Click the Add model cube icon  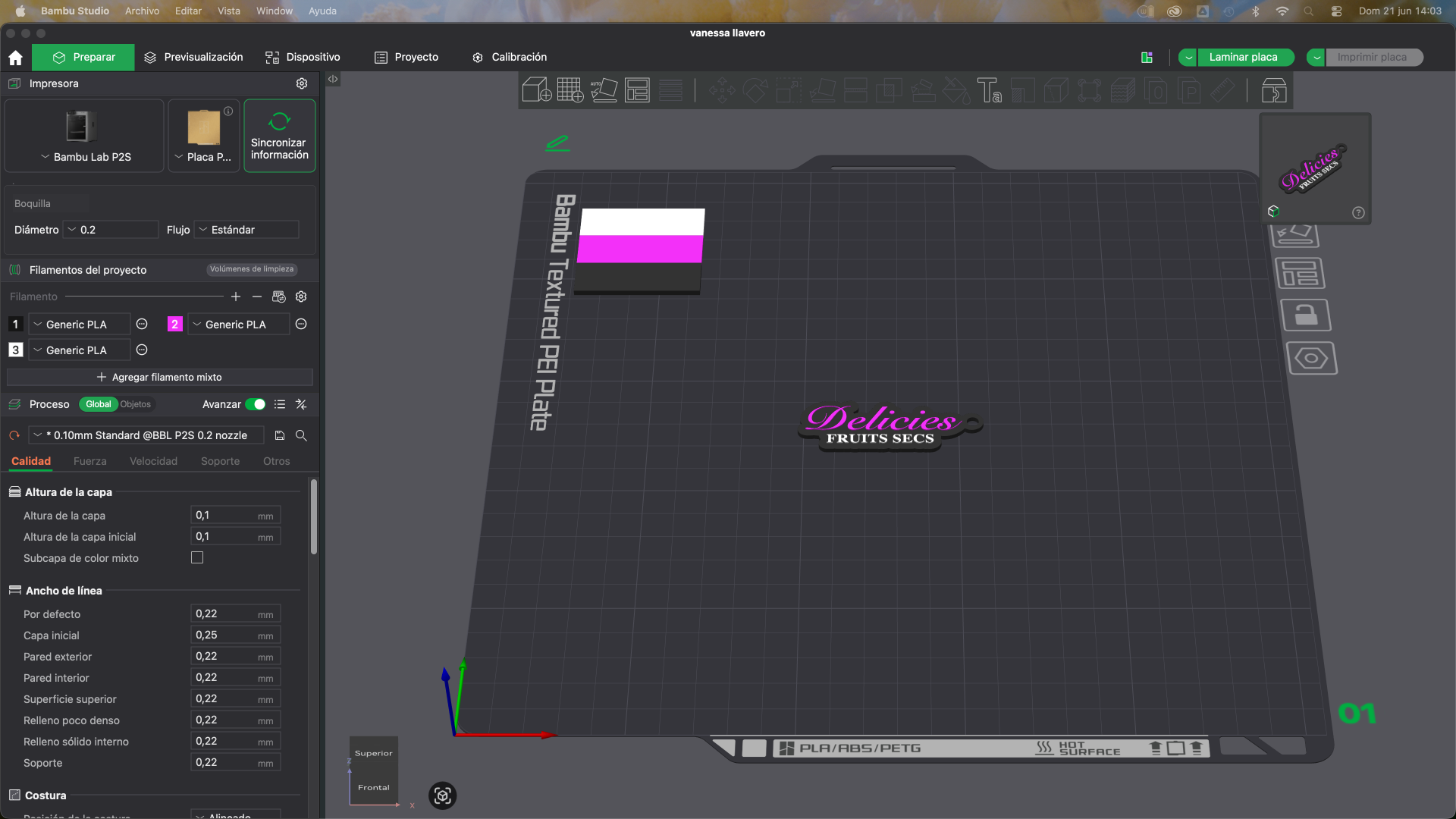(537, 90)
